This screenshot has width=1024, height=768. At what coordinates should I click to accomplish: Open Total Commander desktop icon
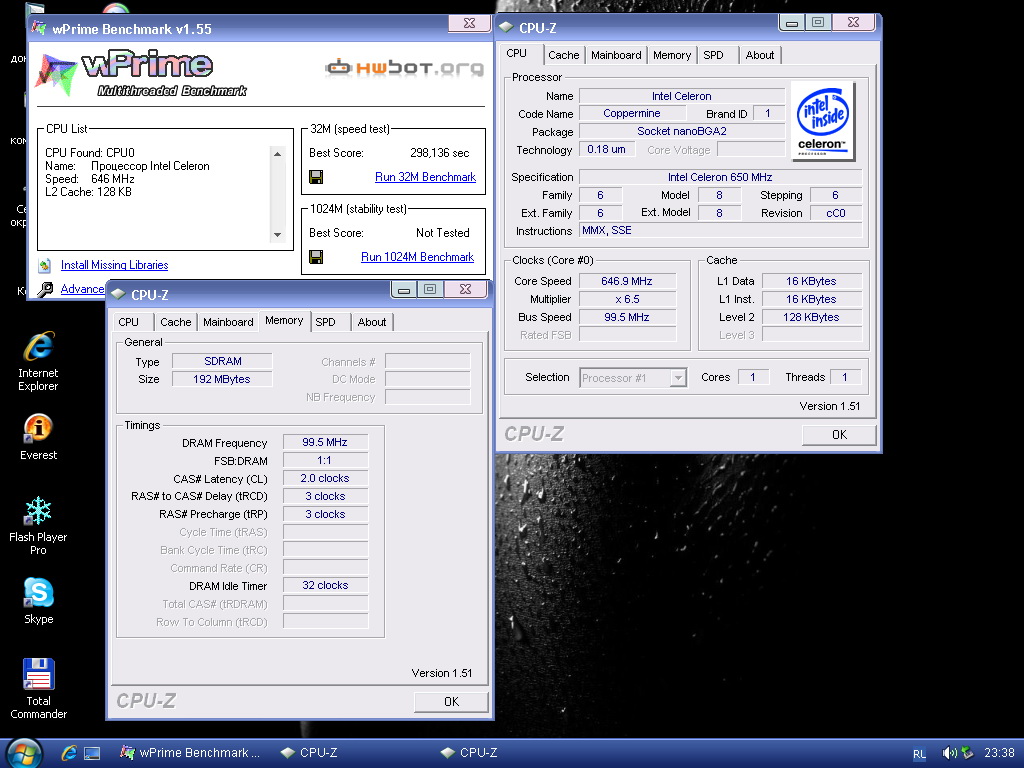(x=39, y=688)
